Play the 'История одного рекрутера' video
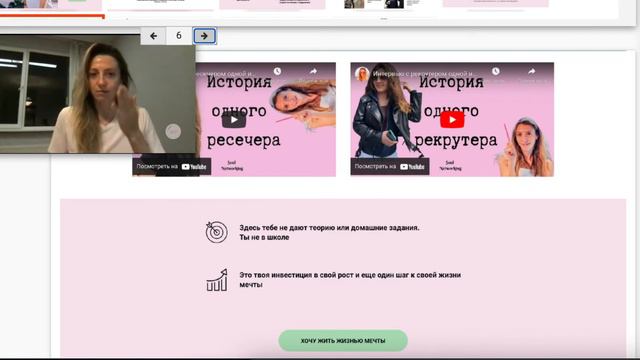This screenshot has width=640, height=360. [x=452, y=120]
